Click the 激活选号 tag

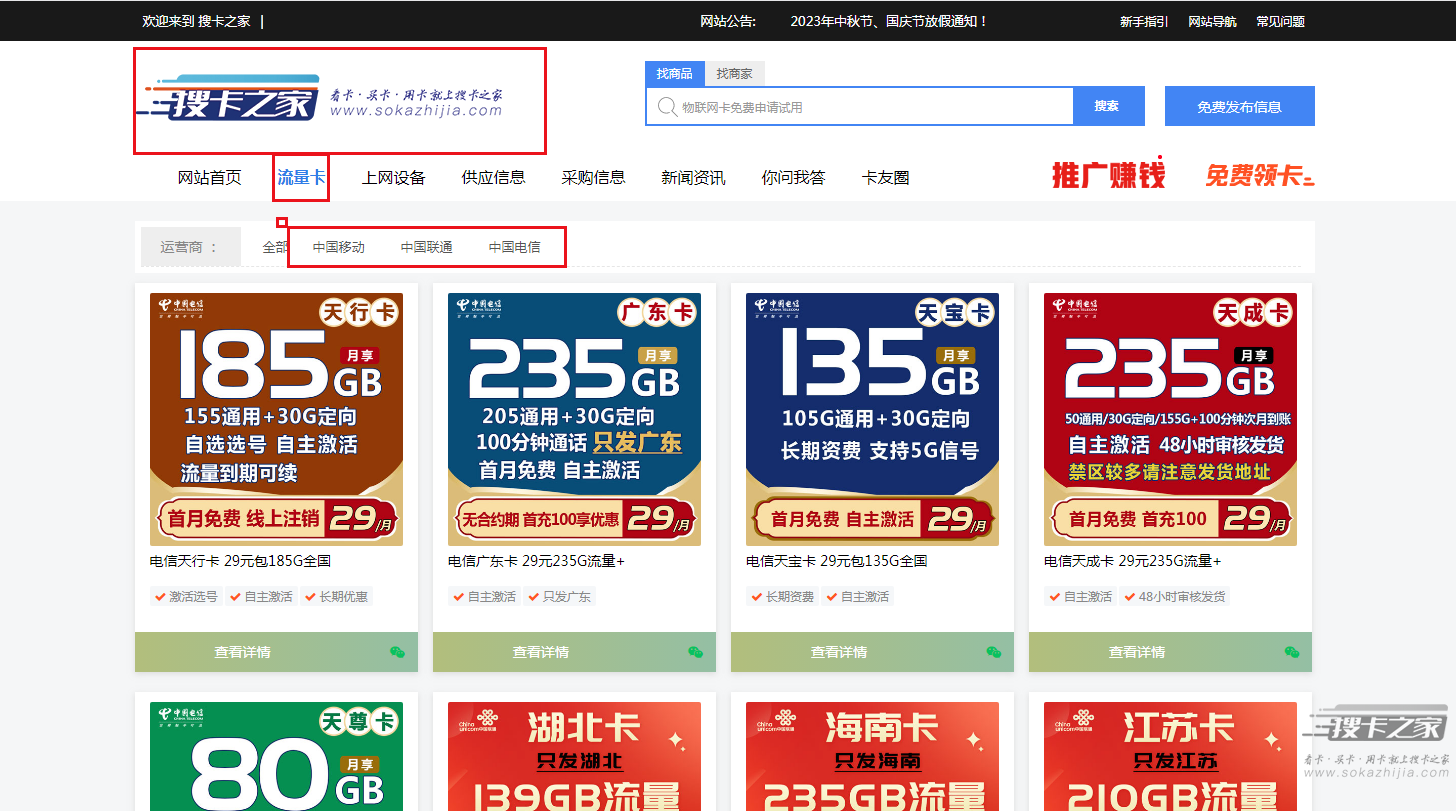coord(185,597)
